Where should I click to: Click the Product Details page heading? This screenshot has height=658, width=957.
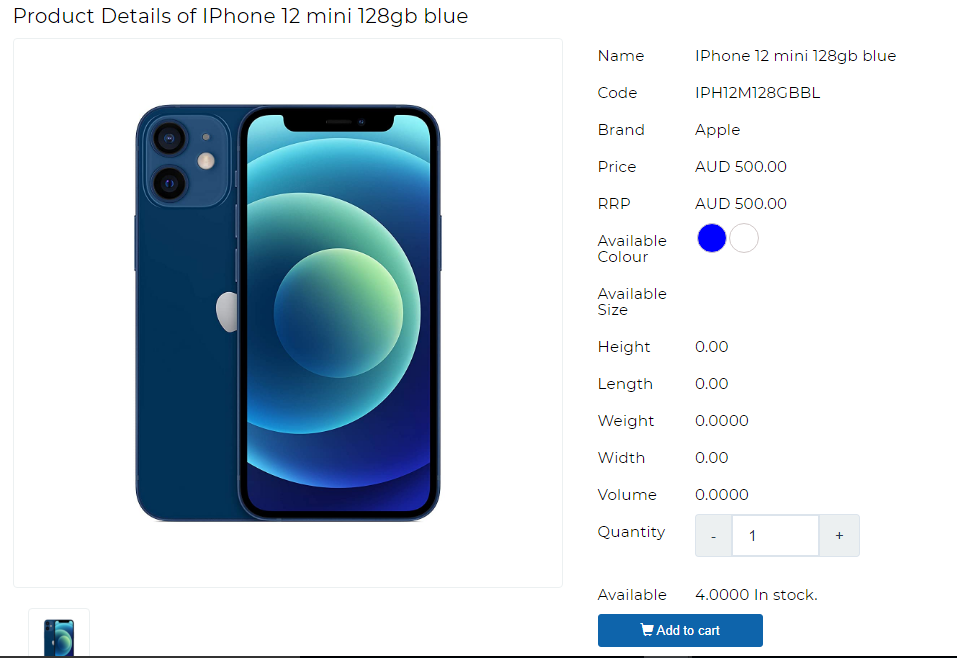240,16
